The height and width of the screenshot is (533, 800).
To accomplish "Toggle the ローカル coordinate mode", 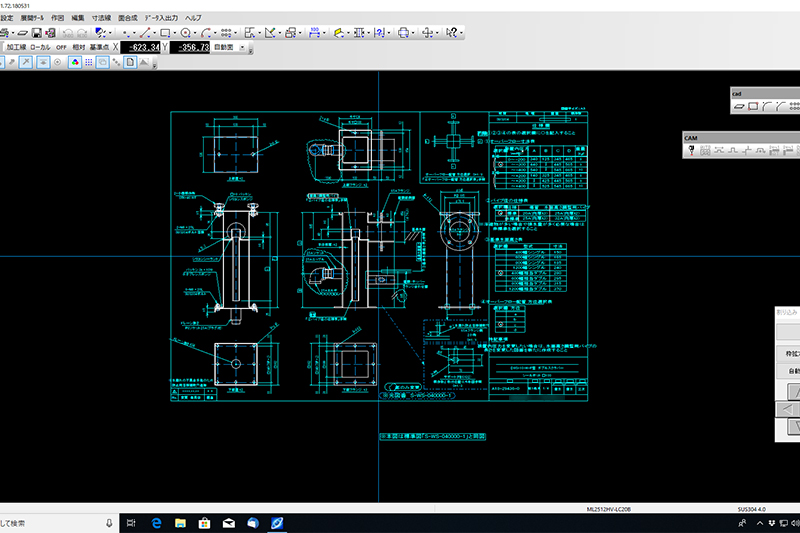I will pos(40,47).
